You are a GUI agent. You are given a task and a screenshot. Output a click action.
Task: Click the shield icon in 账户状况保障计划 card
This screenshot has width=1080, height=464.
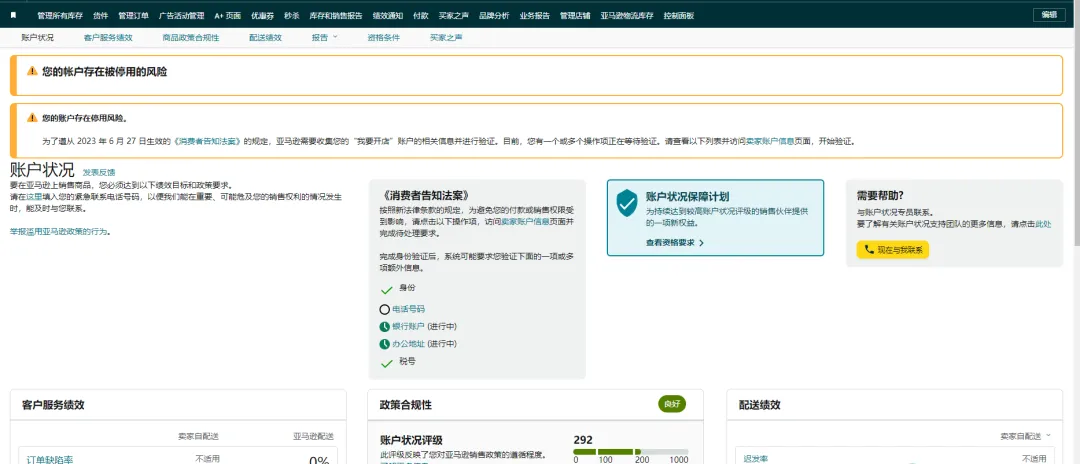coord(627,204)
